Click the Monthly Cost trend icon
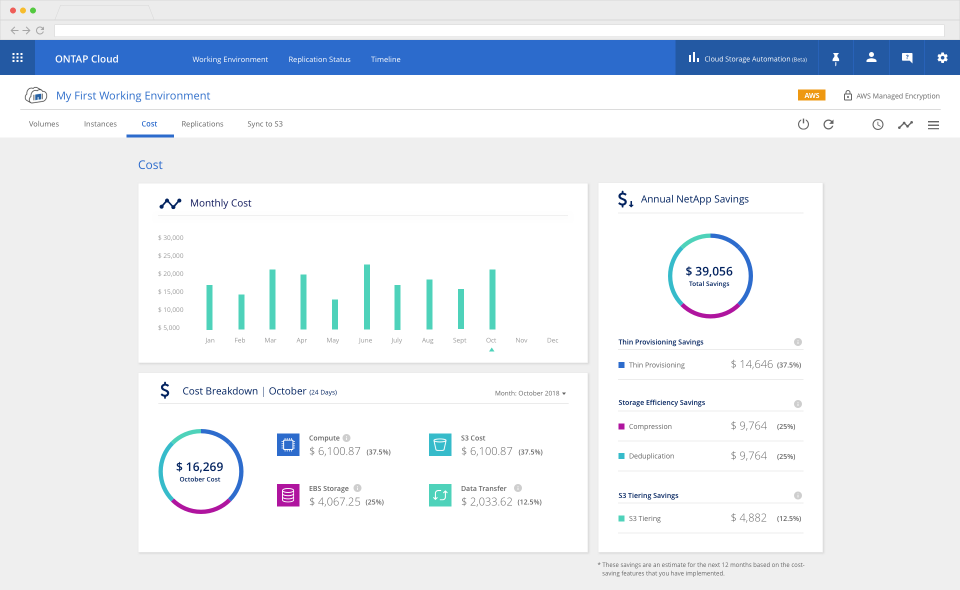This screenshot has height=590, width=960. coord(170,203)
